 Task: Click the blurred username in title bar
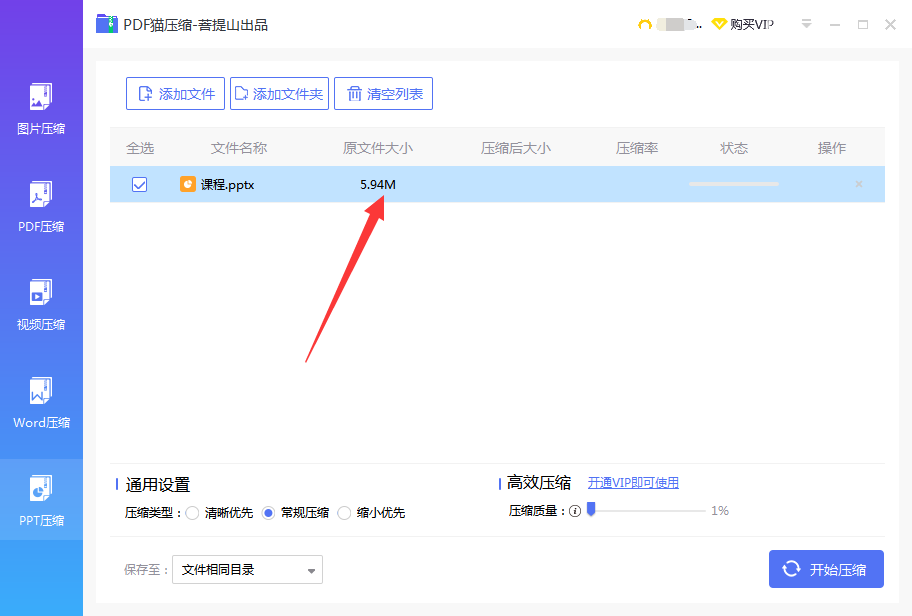pos(679,24)
